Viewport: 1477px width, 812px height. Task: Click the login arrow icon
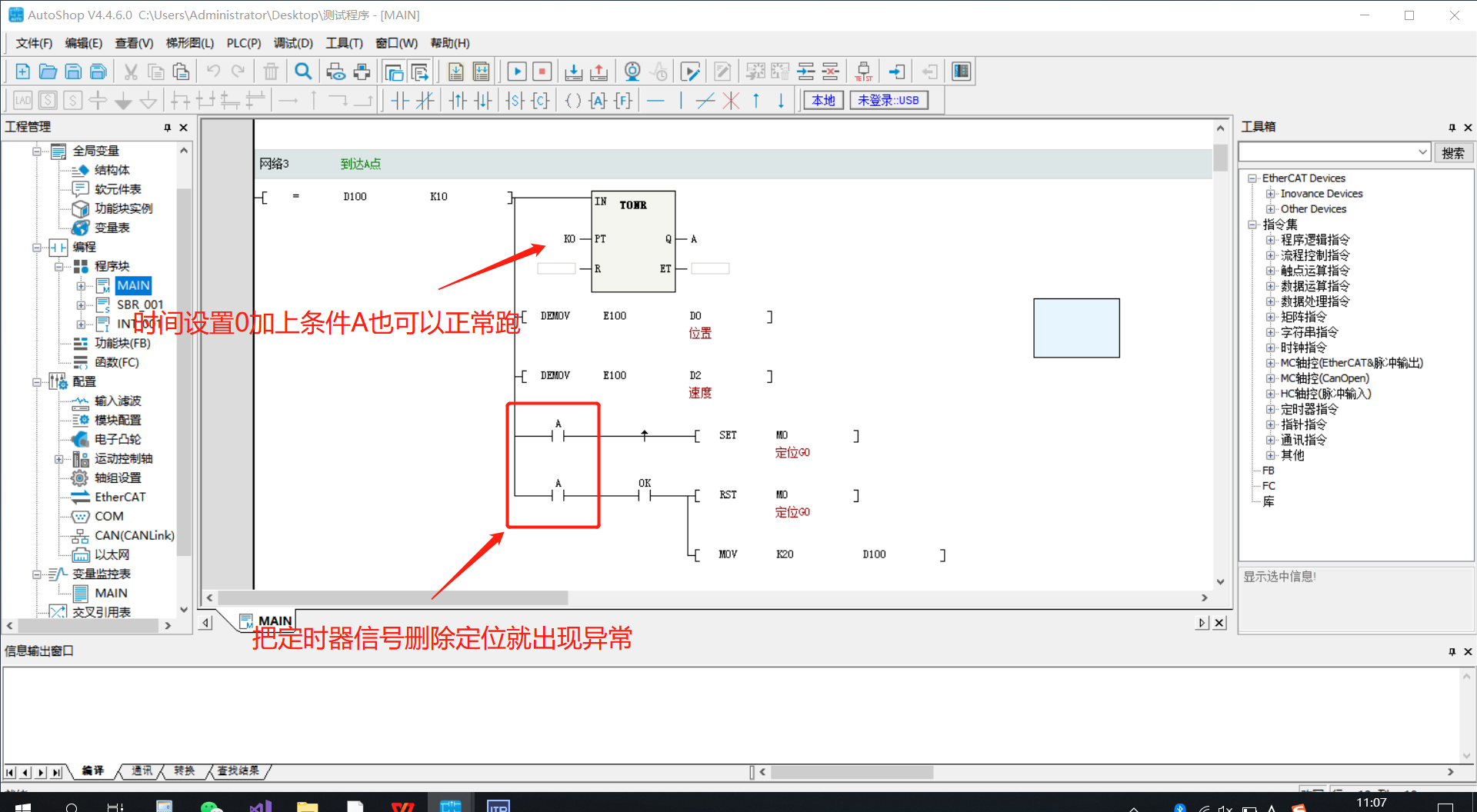[896, 72]
